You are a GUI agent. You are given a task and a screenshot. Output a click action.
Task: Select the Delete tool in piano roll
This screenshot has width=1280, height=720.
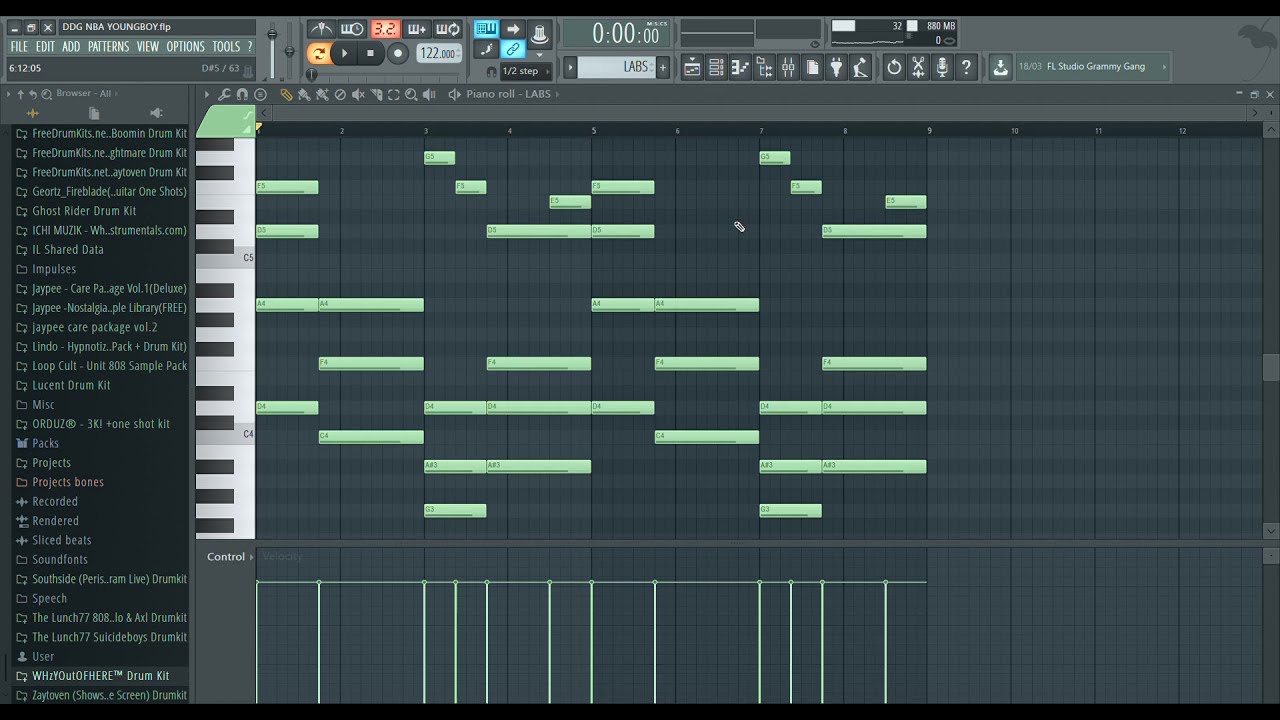(340, 94)
